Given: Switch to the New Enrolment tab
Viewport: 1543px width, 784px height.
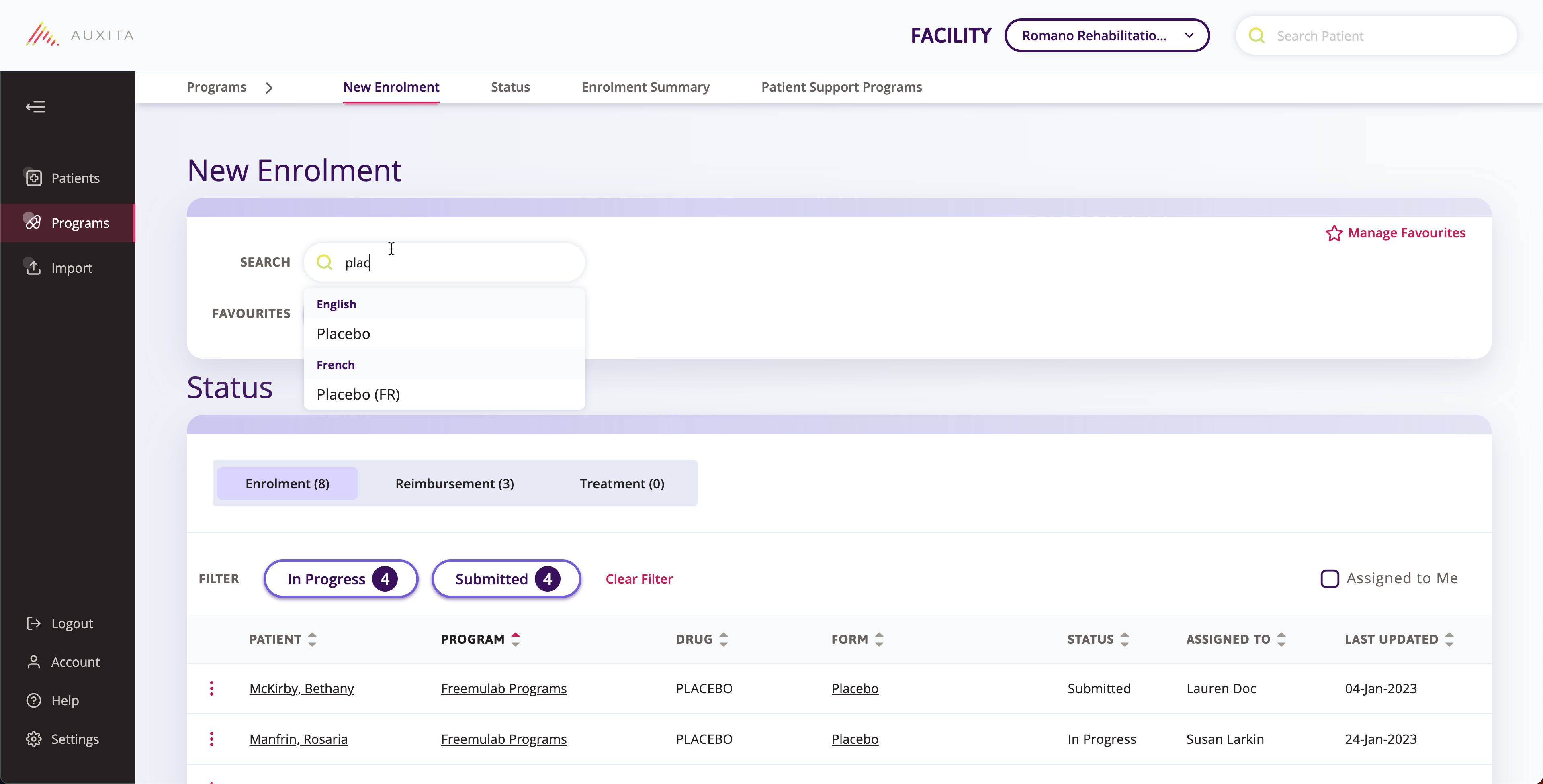Looking at the screenshot, I should pyautogui.click(x=391, y=87).
